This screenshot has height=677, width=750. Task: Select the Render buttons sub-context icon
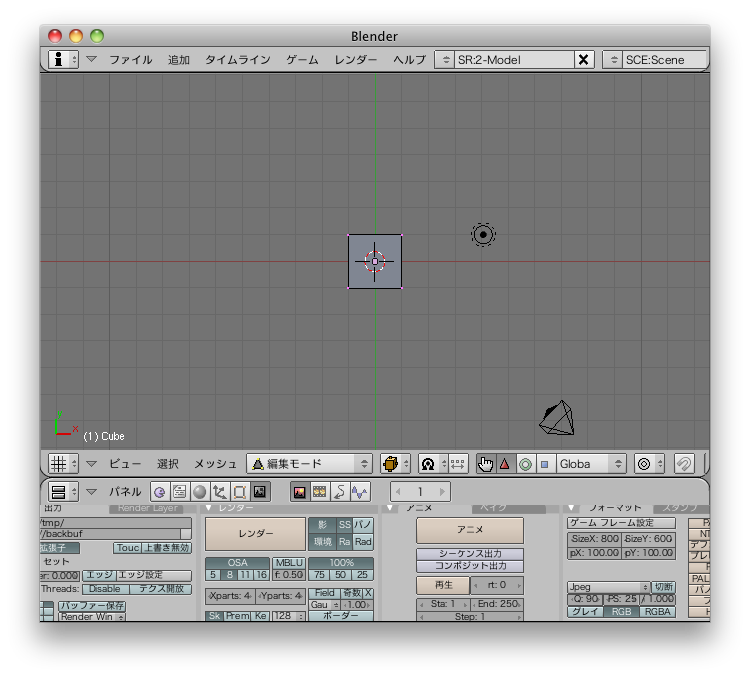click(x=300, y=492)
